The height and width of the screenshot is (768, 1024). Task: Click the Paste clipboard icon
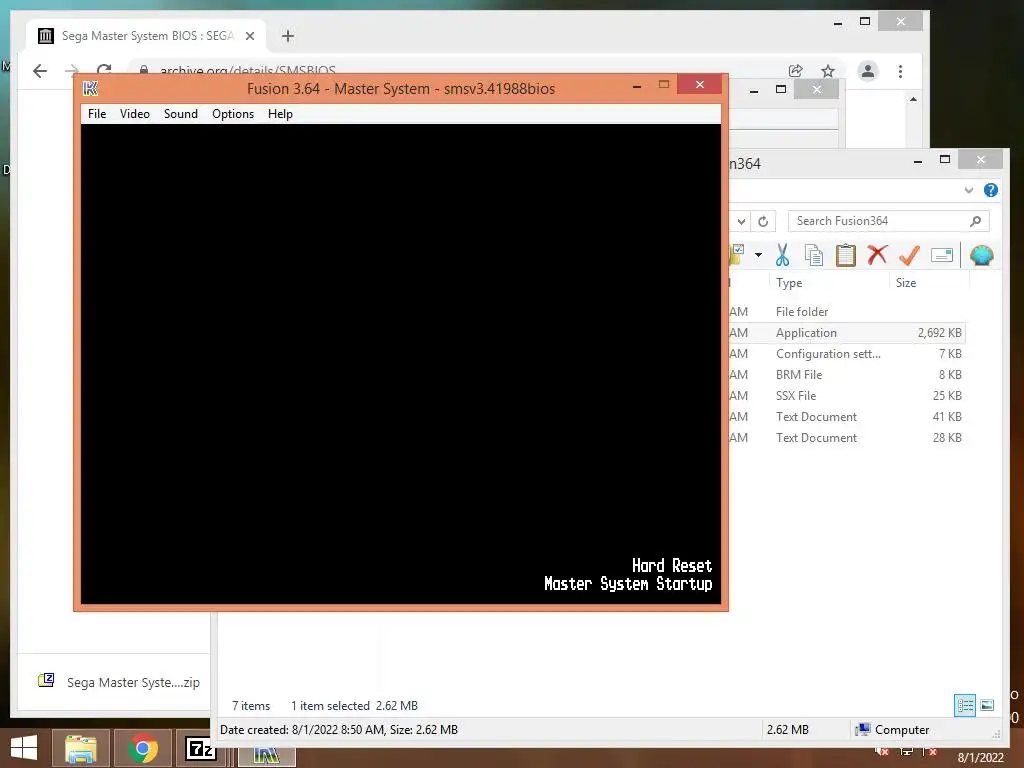(846, 255)
